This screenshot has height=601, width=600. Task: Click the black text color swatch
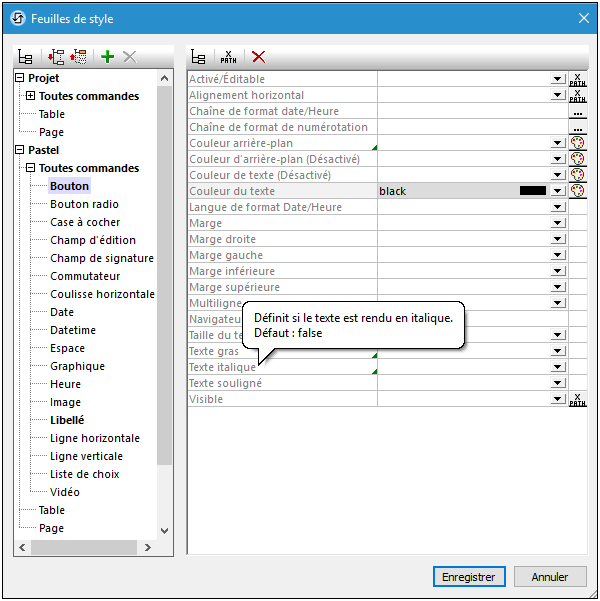pyautogui.click(x=532, y=191)
